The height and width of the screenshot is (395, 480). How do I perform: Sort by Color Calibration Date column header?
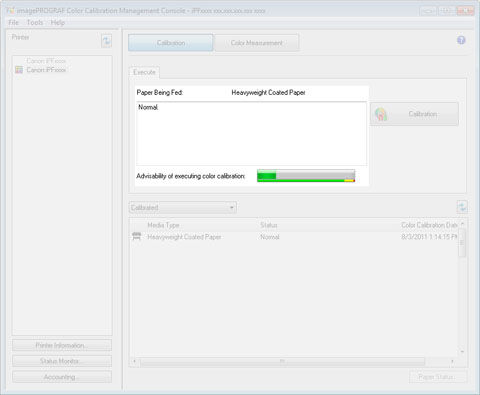click(429, 225)
